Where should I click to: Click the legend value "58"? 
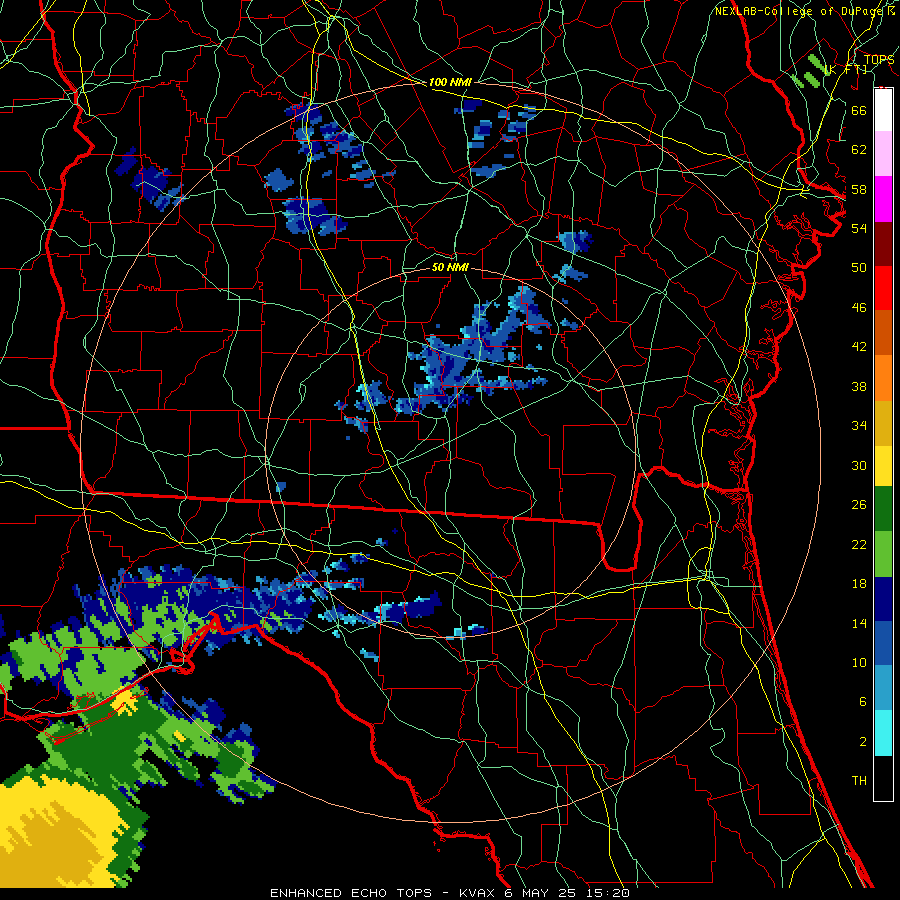click(x=859, y=189)
